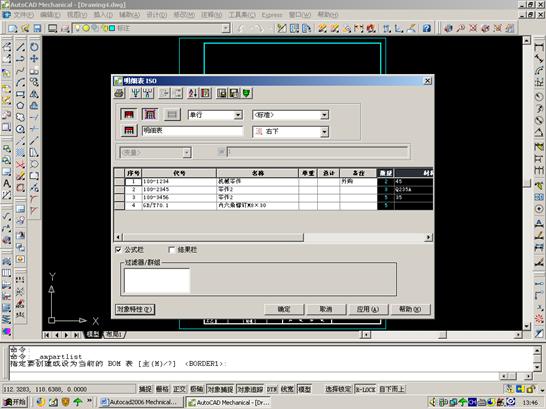The width and height of the screenshot is (546, 409).
Task: Click the 名称 column header
Action: coord(257,173)
